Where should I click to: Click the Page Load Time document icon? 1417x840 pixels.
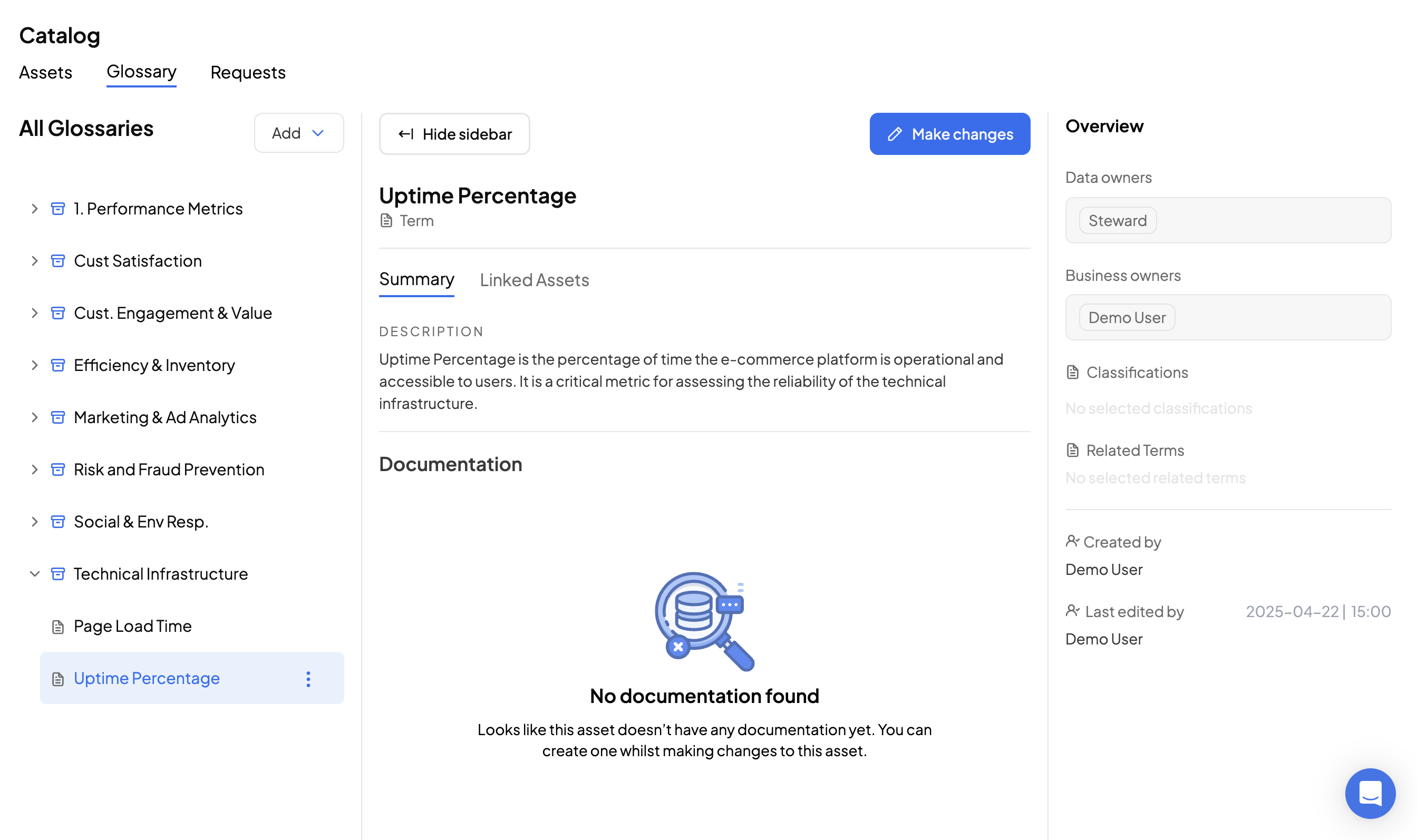pos(58,627)
